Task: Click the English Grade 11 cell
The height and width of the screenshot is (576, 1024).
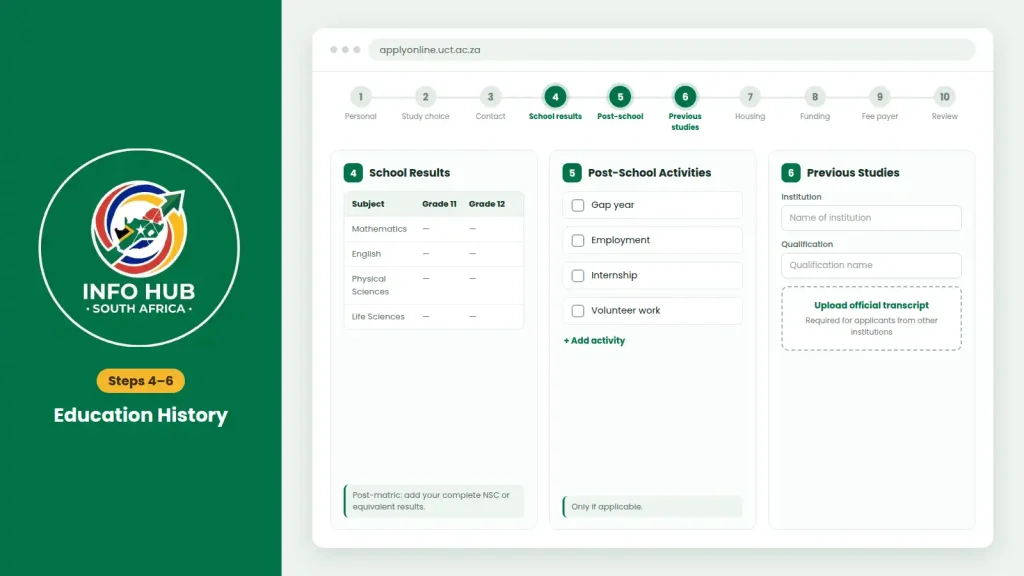Action: click(426, 254)
